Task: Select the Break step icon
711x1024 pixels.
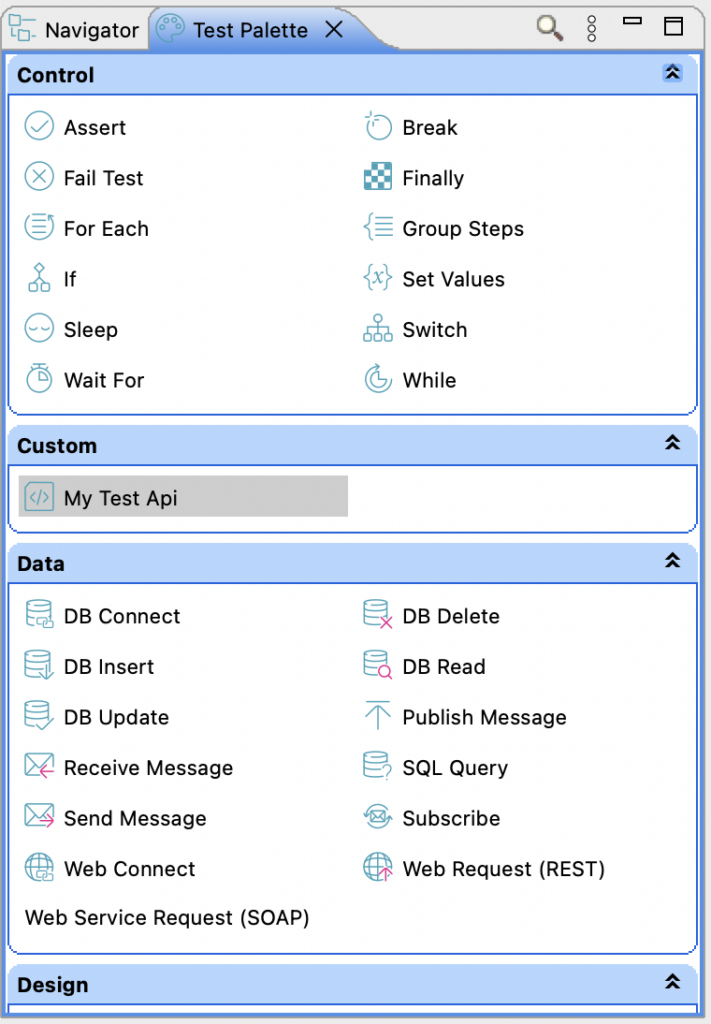Action: [x=377, y=126]
